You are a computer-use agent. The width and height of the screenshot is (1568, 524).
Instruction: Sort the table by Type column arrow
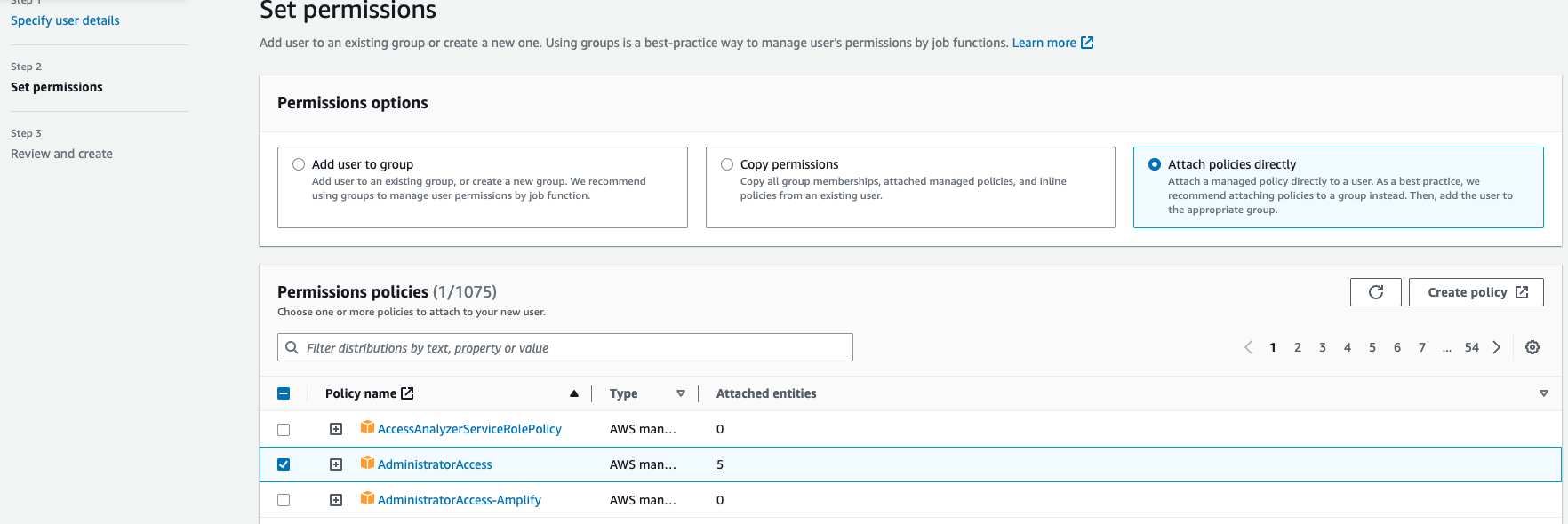pos(681,393)
